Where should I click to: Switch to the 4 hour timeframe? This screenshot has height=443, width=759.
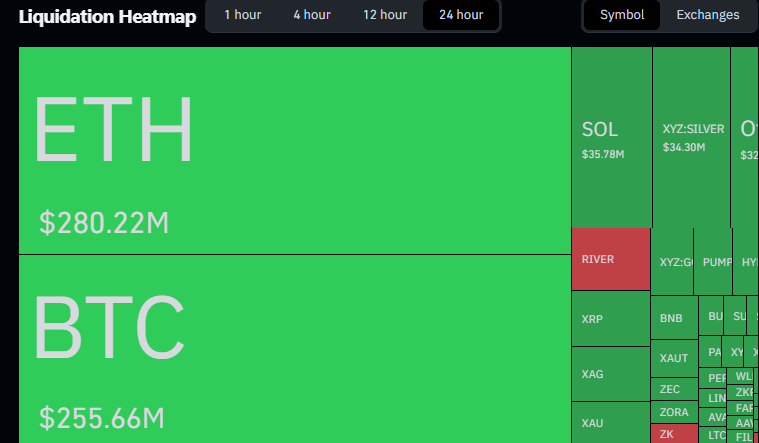[x=311, y=15]
